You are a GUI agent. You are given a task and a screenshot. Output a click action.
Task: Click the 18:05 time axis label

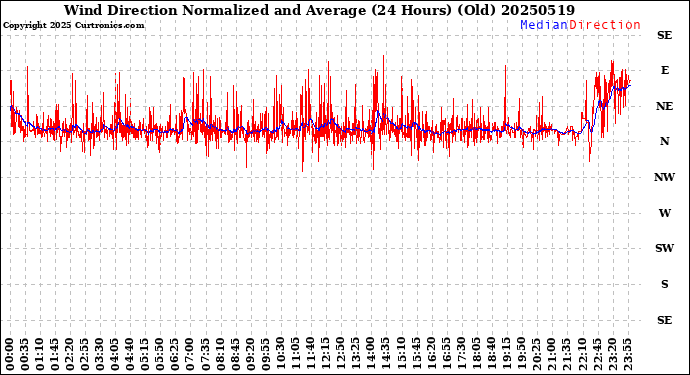pos(477,355)
